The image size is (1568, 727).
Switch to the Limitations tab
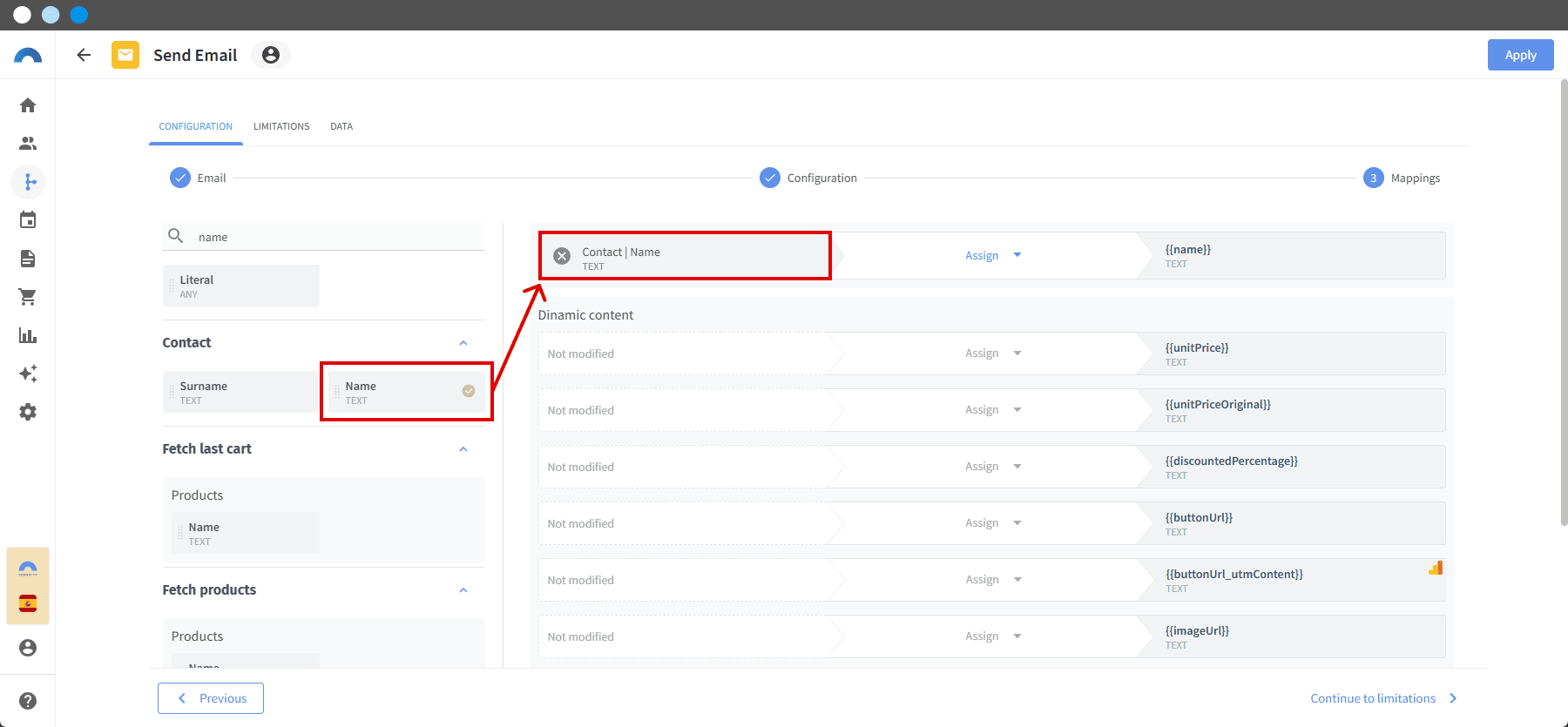281,126
